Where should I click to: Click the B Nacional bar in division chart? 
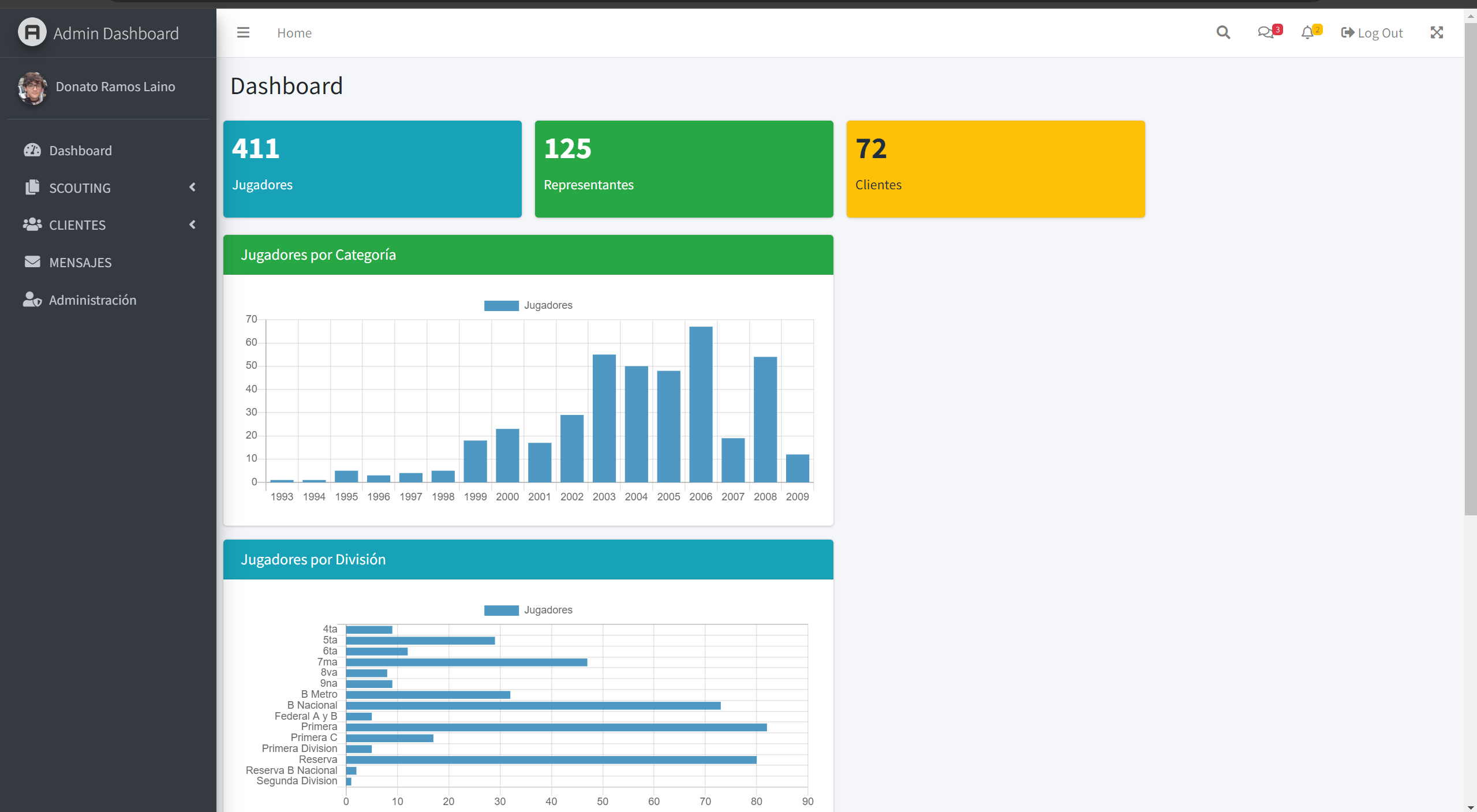[x=533, y=705]
